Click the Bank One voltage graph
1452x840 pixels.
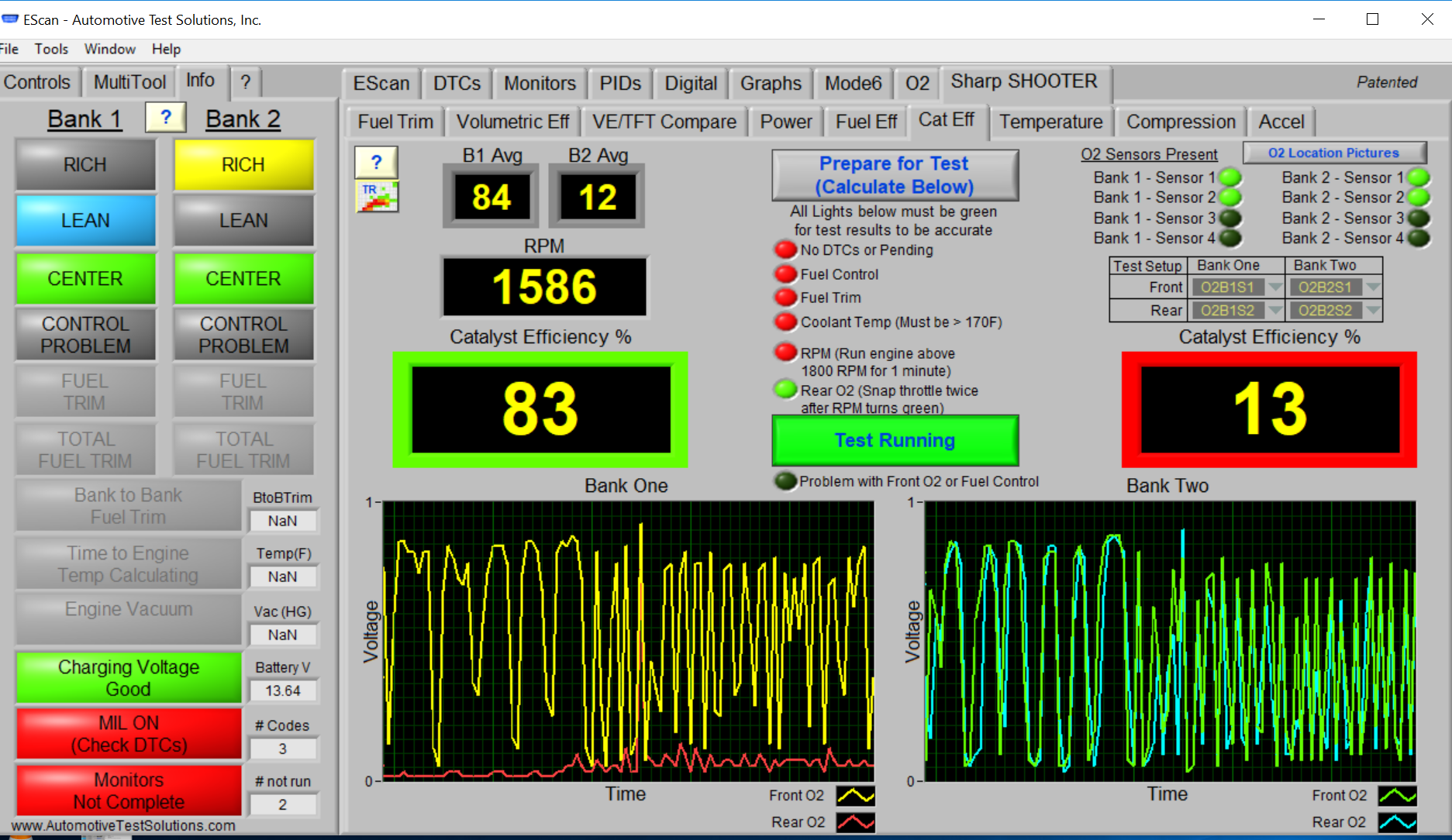[628, 641]
